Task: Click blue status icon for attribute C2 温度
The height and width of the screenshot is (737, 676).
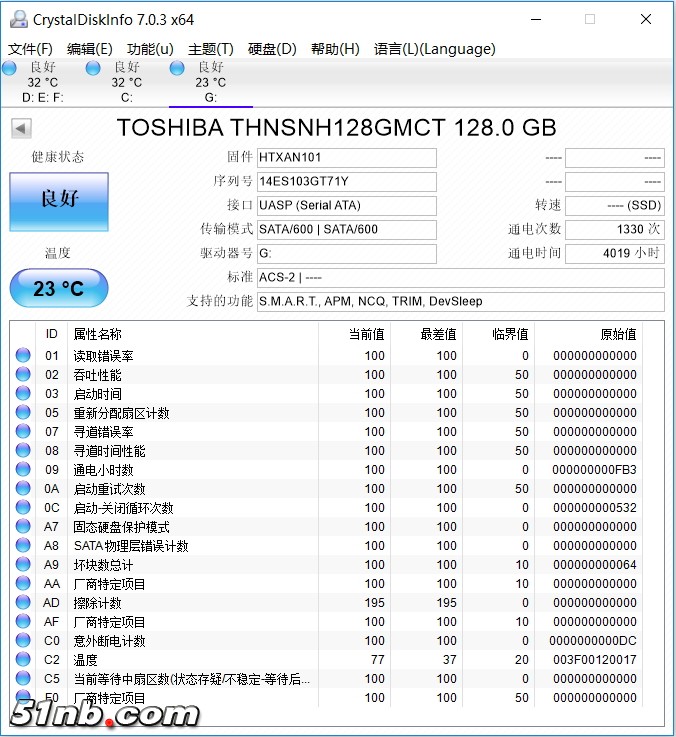Action: (x=23, y=660)
